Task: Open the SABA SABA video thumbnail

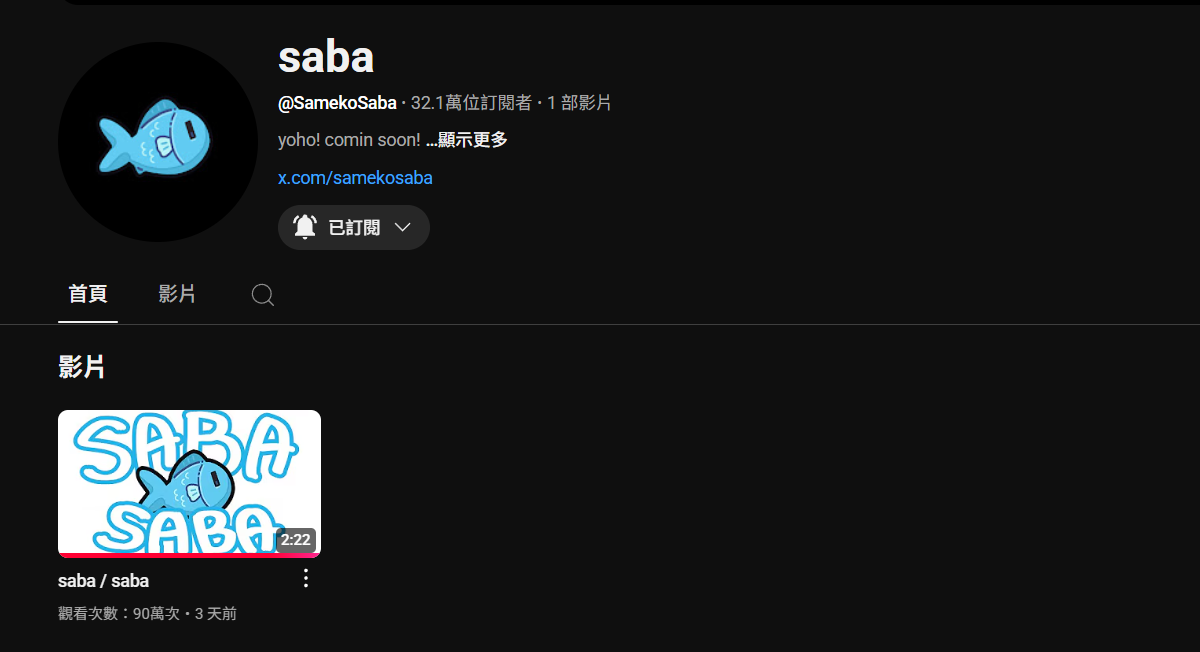Action: (x=189, y=483)
